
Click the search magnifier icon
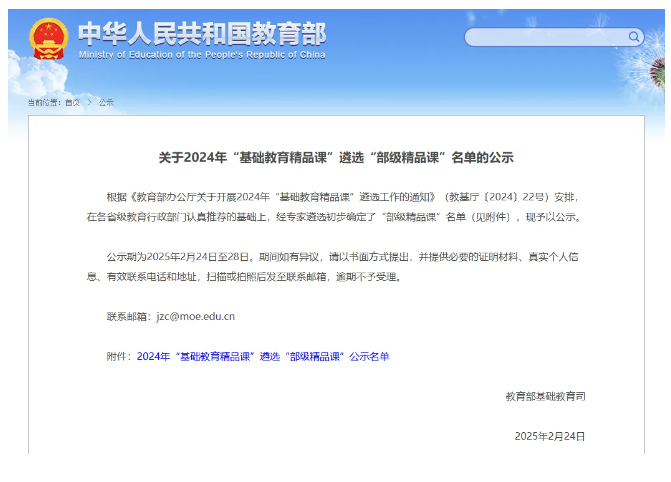tap(634, 37)
